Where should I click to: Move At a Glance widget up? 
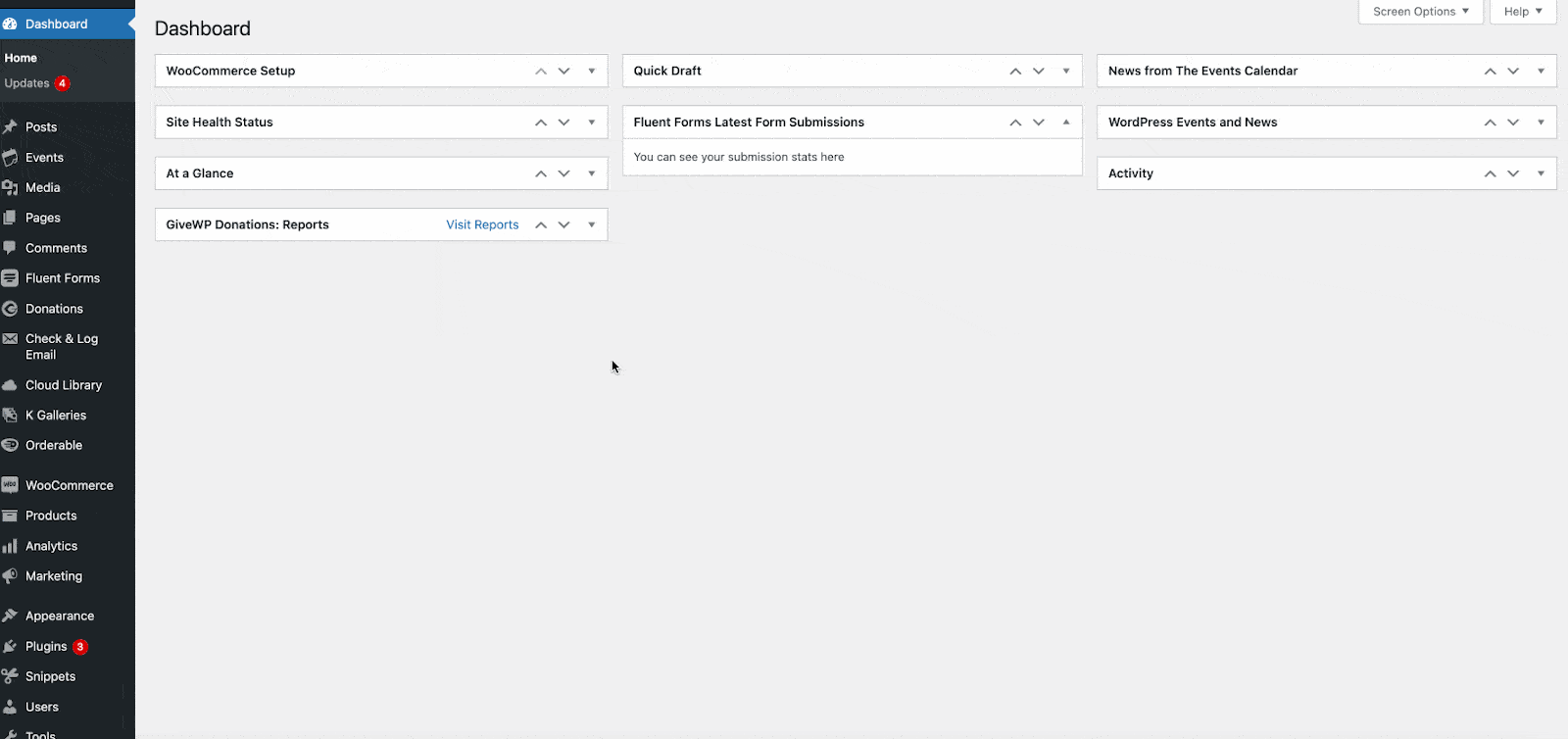click(541, 173)
